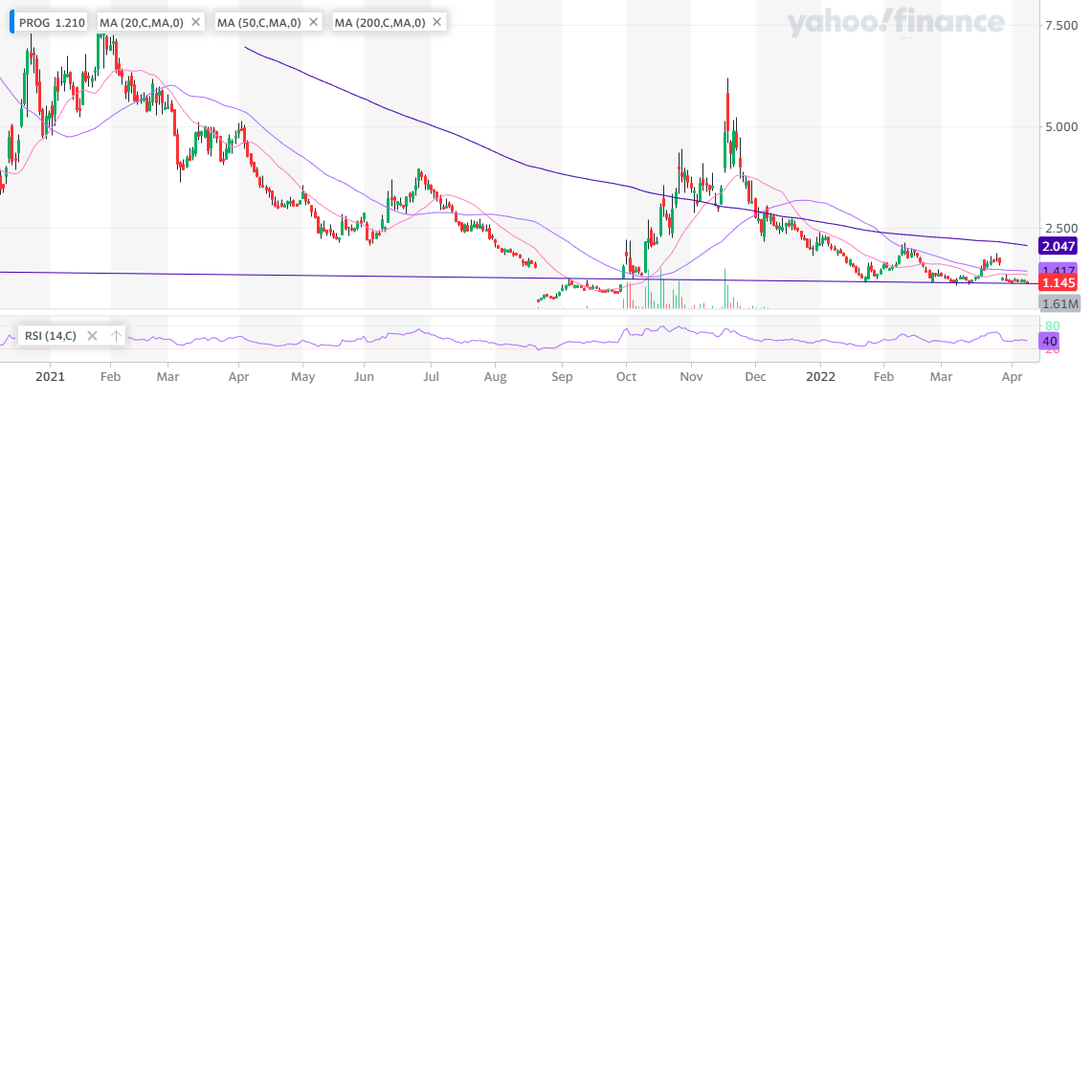Click the Jul date axis label

tap(431, 377)
